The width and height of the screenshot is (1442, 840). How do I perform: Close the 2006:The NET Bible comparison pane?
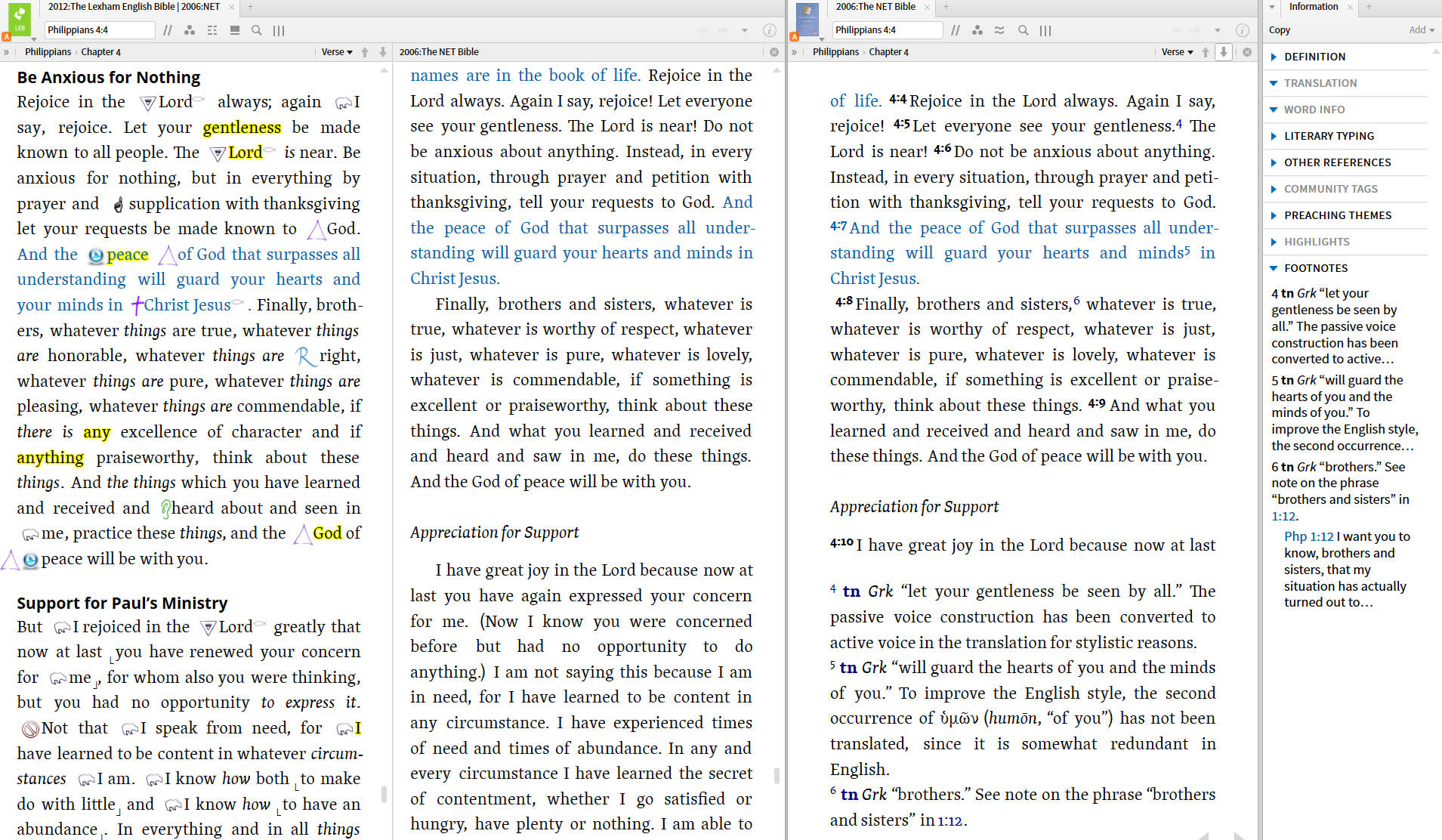coord(774,52)
